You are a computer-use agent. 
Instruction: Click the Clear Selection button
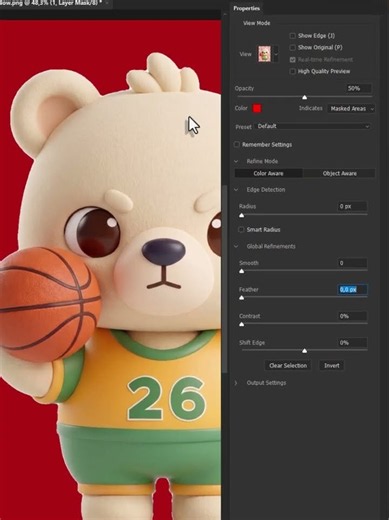(288, 366)
